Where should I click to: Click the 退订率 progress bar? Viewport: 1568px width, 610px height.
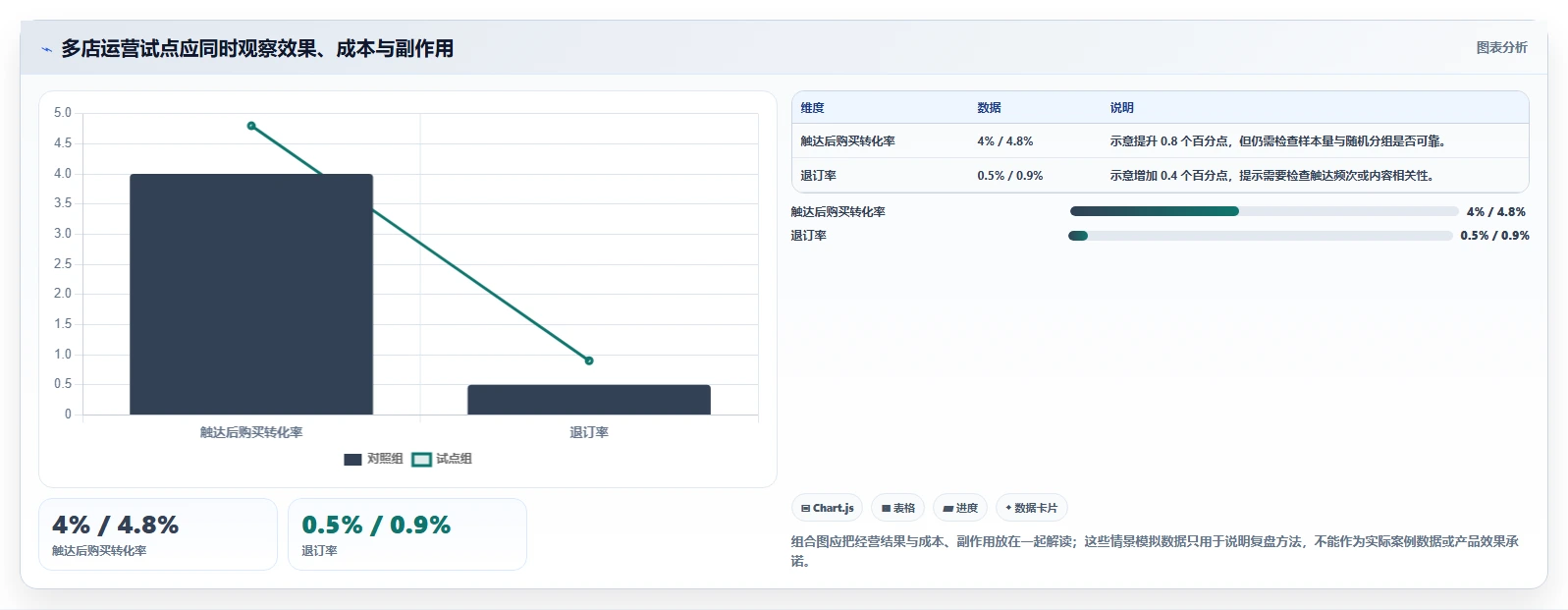tap(1261, 236)
